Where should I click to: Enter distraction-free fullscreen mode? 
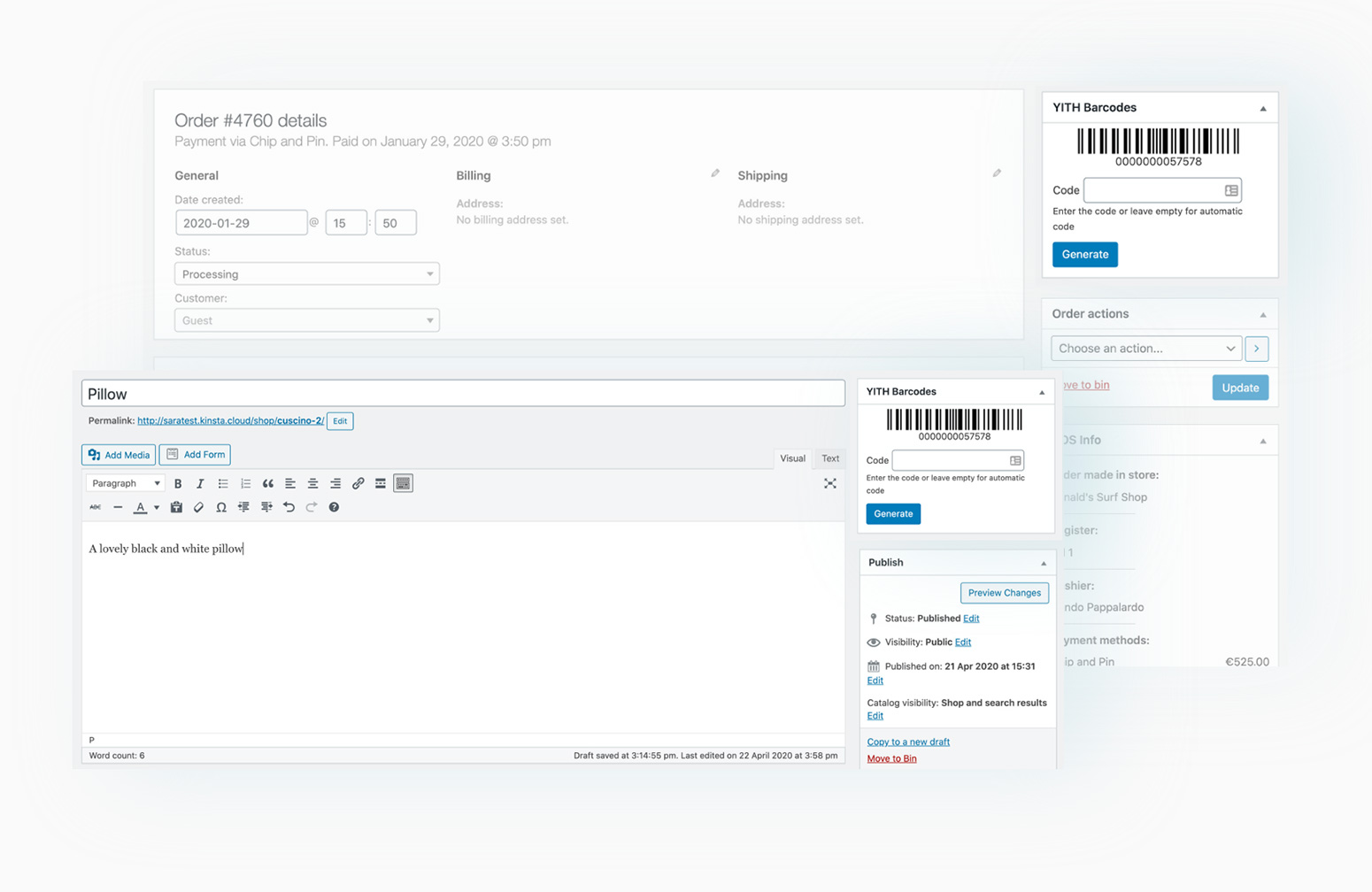click(829, 483)
